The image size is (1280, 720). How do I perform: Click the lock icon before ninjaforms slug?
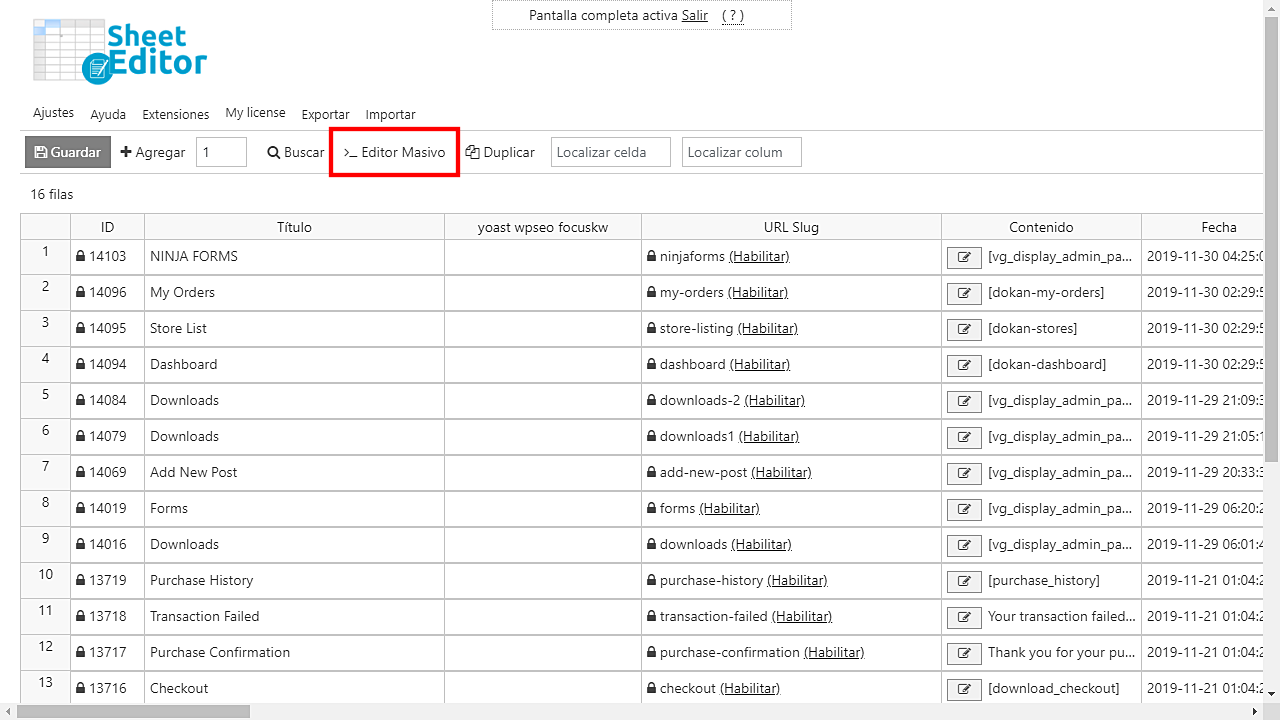coord(651,257)
